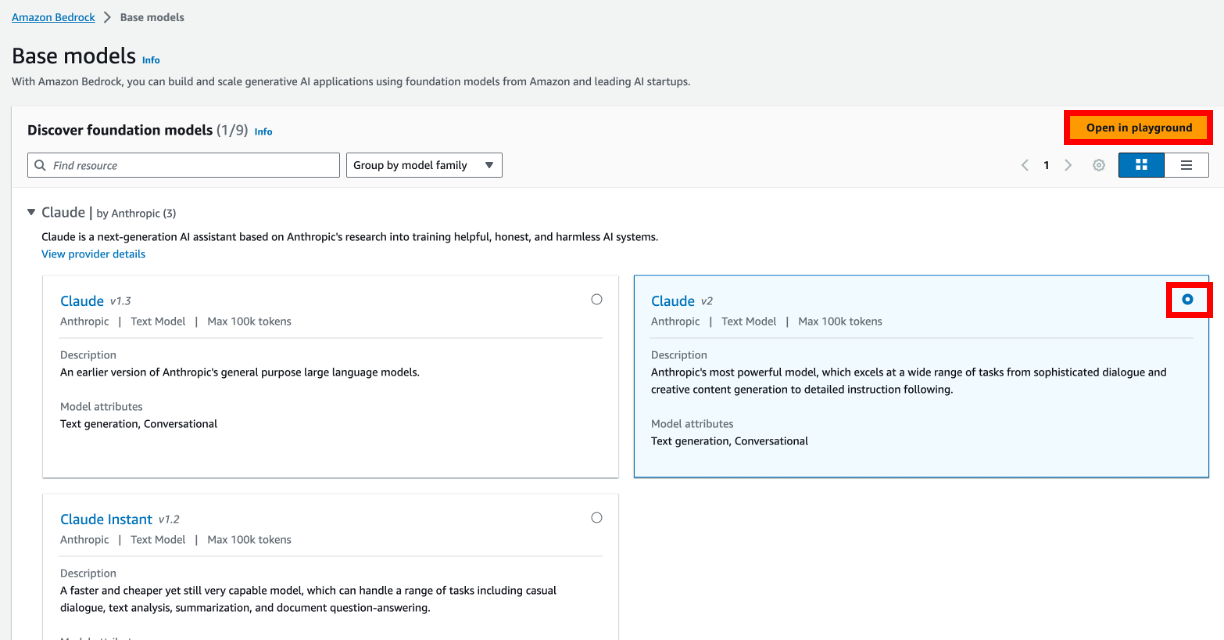The height and width of the screenshot is (640, 1224).
Task: Focus the Find resource search field
Action: 183,165
